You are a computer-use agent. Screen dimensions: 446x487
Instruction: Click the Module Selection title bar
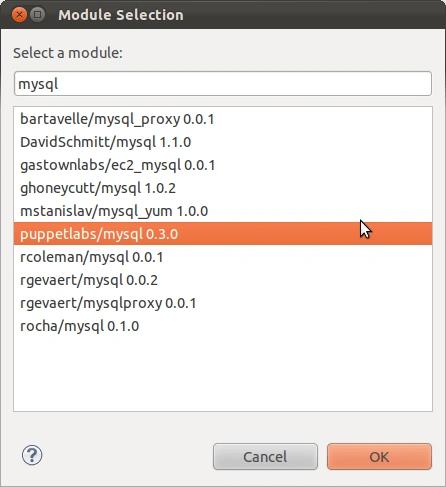223,15
